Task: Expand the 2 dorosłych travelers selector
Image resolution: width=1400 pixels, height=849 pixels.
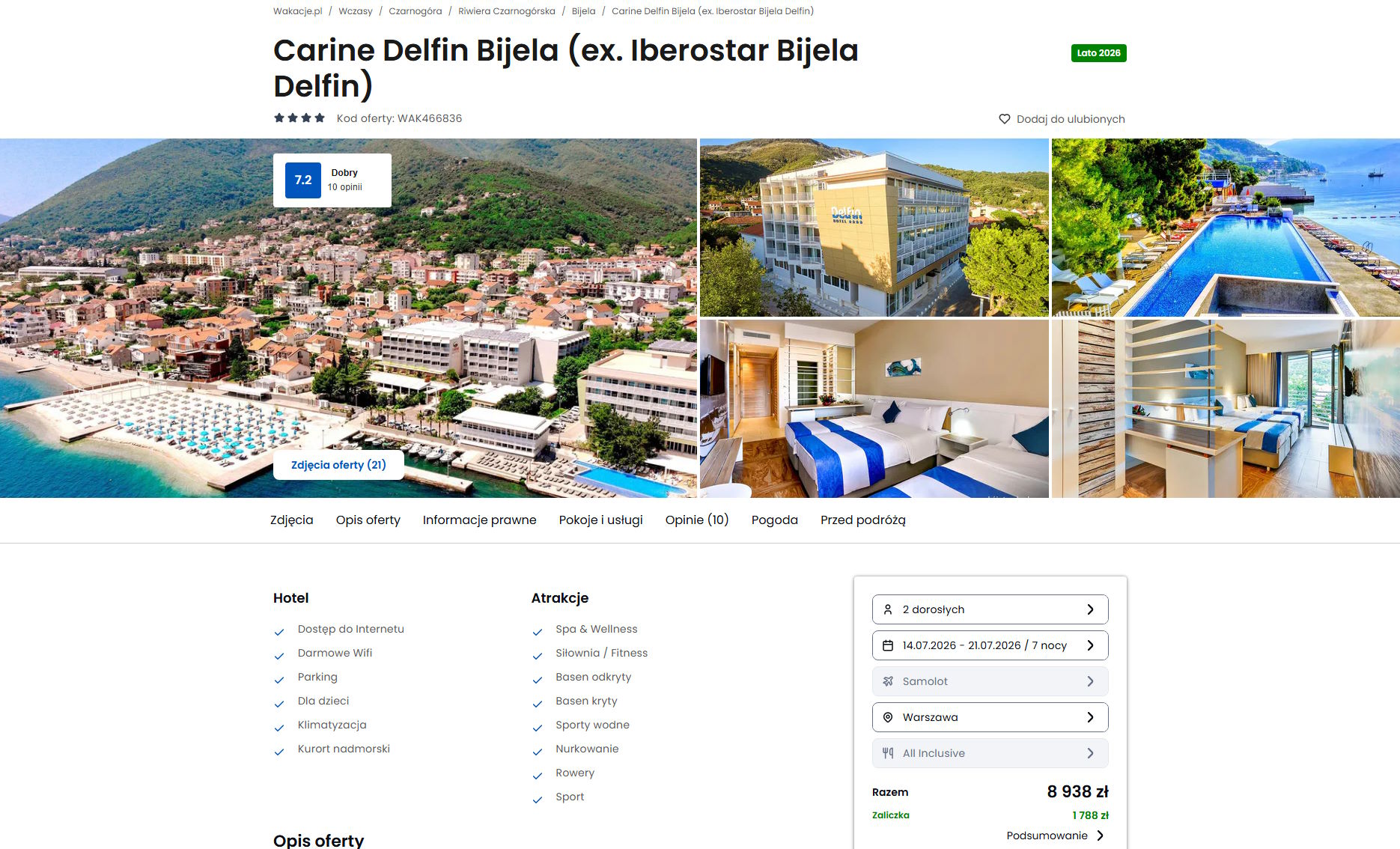Action: [x=990, y=609]
